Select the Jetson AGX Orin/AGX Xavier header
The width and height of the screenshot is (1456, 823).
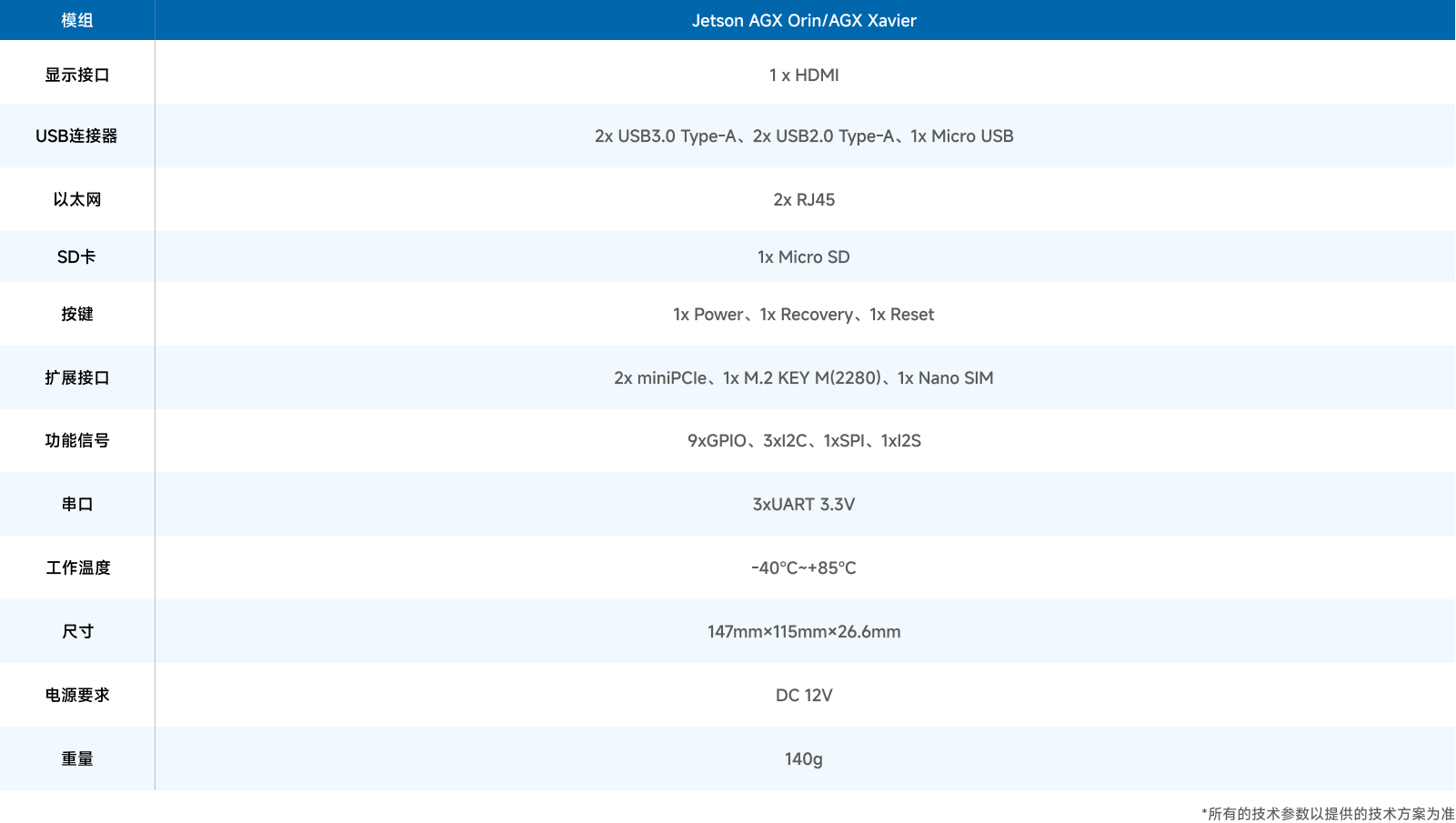(804, 20)
